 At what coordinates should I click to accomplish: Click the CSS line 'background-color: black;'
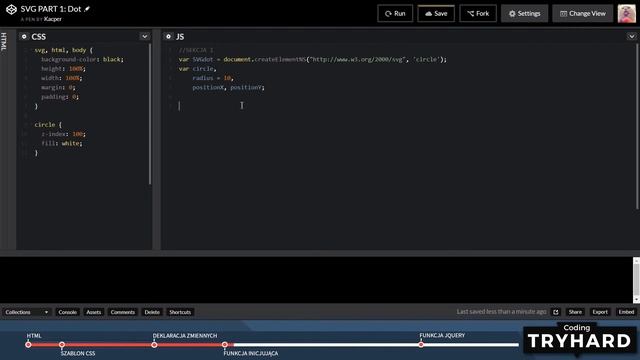82,59
